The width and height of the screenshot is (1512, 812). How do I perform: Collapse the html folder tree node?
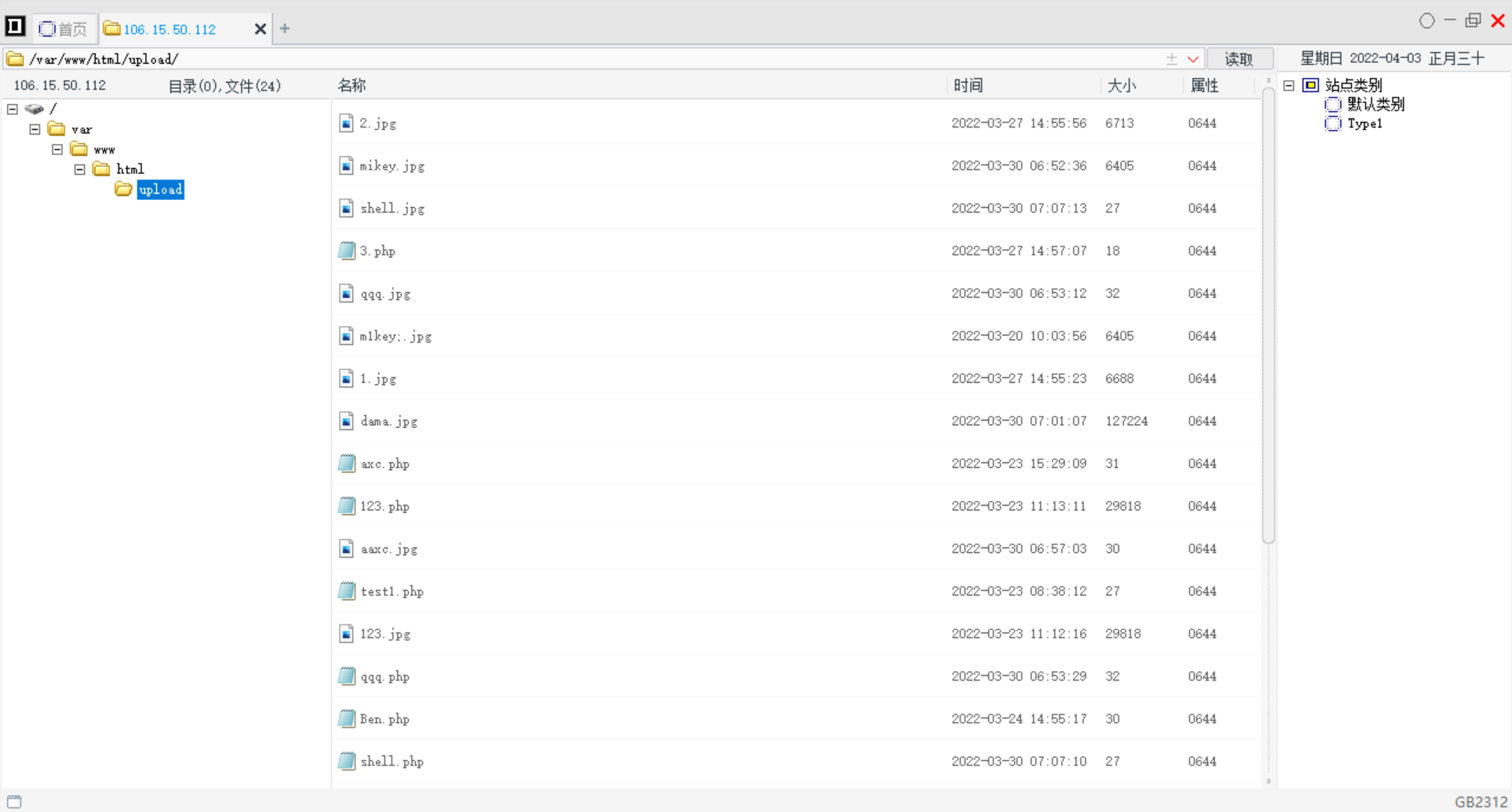point(80,169)
